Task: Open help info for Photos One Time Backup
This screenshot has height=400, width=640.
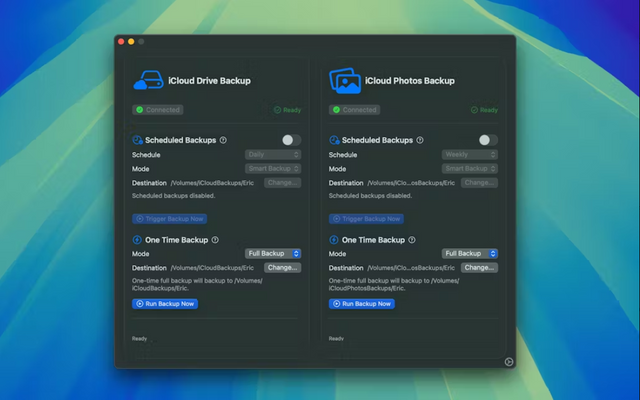Action: pos(412,240)
